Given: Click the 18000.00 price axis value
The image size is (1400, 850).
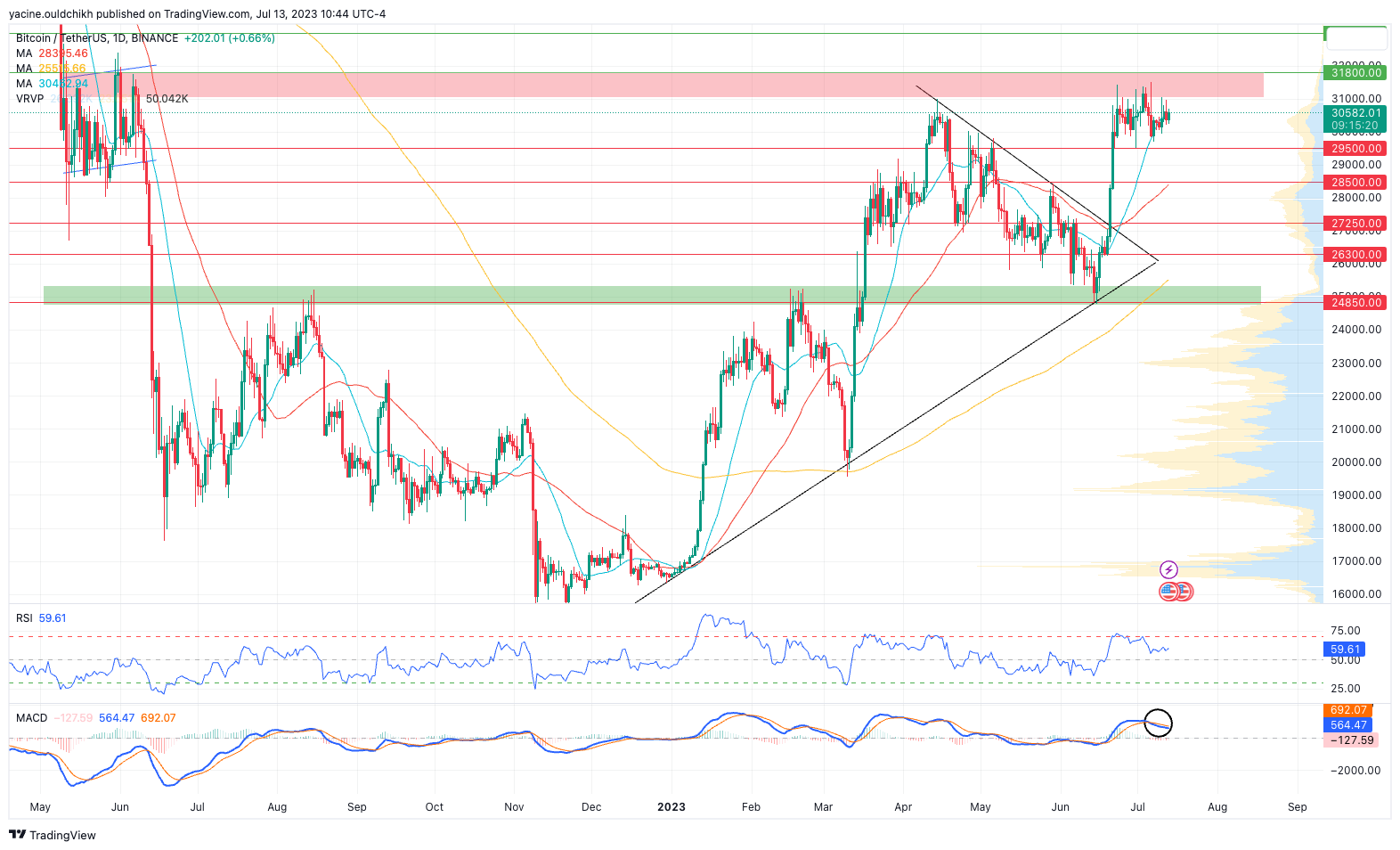Looking at the screenshot, I should click(x=1356, y=528).
